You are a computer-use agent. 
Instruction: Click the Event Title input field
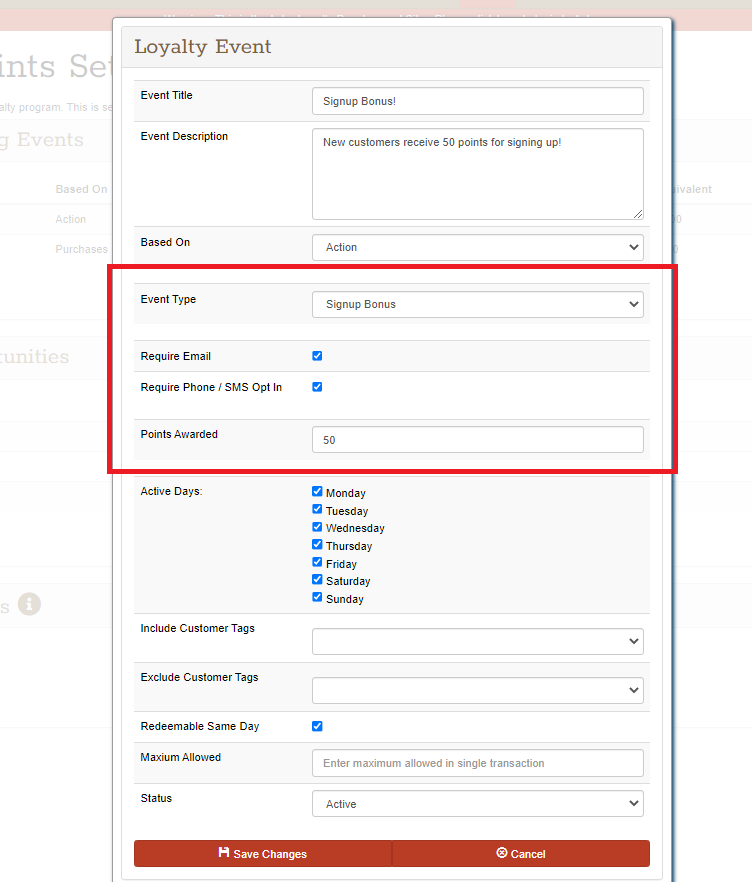[x=477, y=101]
